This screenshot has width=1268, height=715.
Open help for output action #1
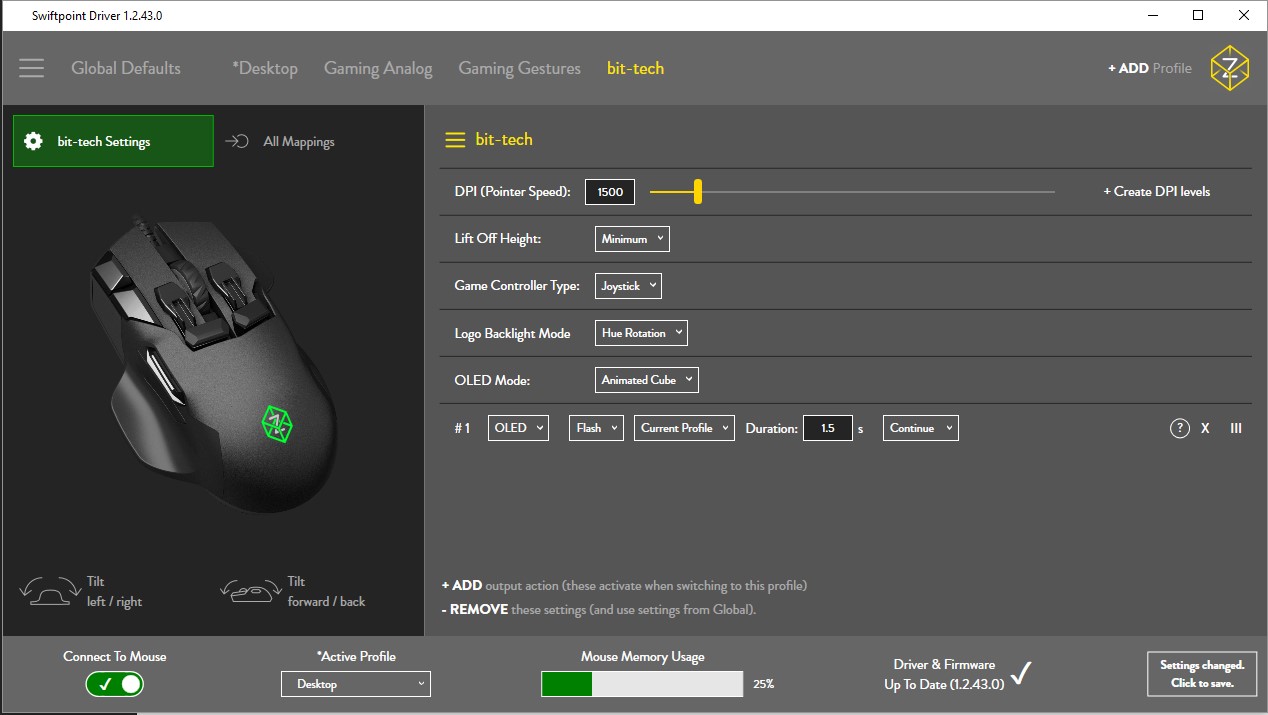pos(1180,428)
